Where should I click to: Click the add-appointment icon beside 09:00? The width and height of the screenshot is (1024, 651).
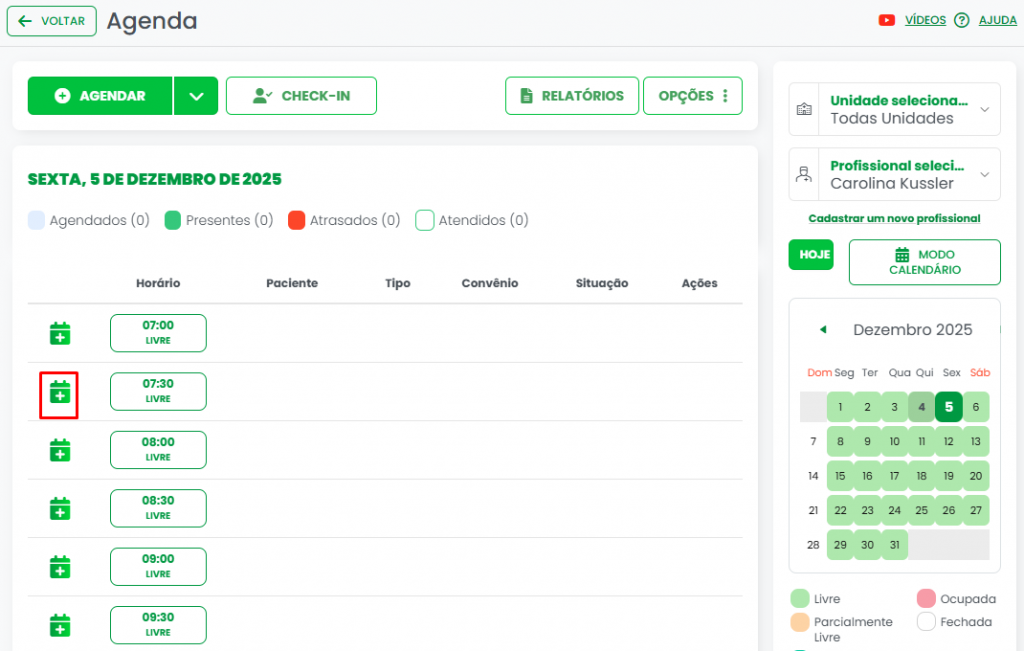60,567
